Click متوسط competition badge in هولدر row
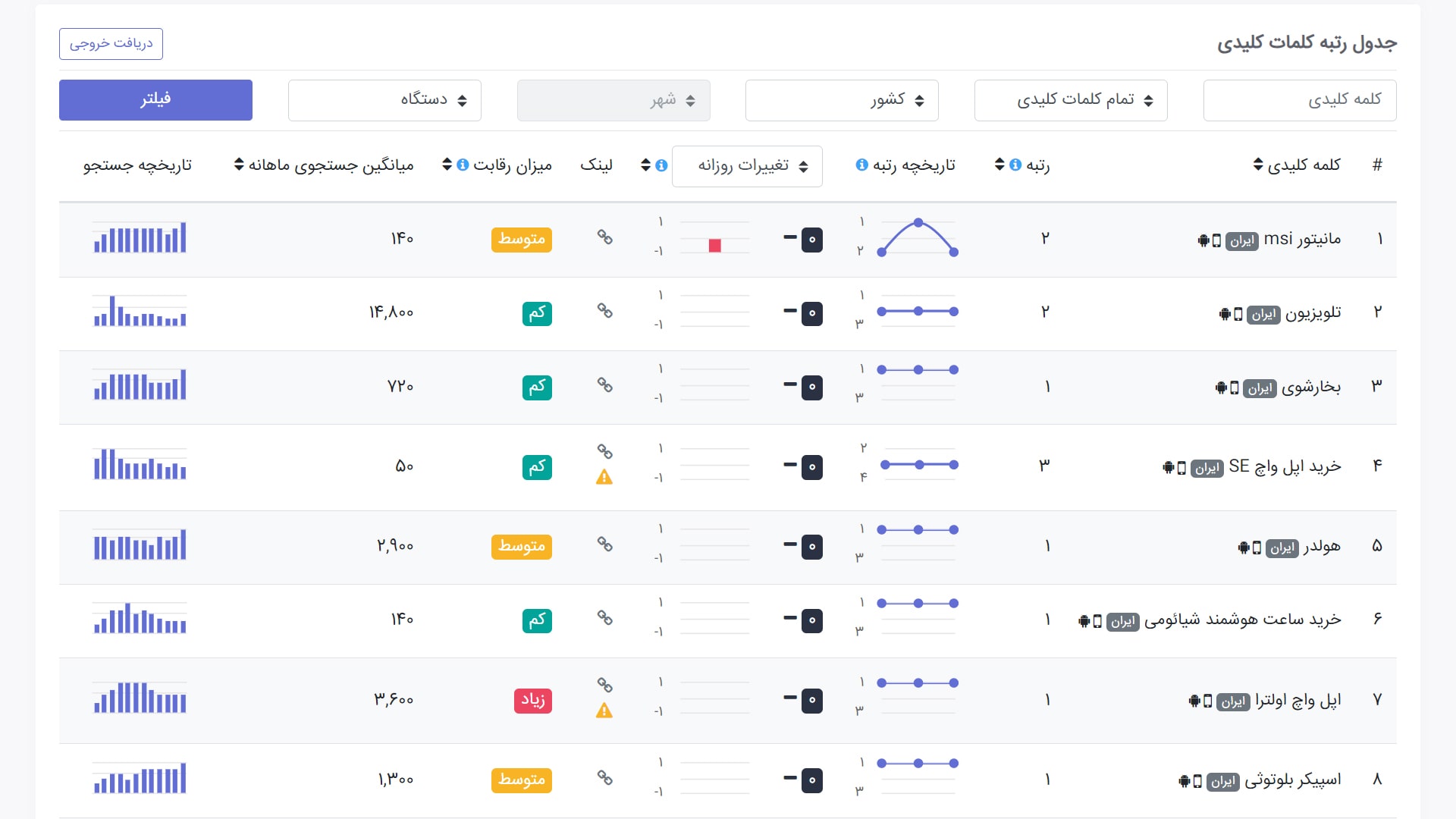 point(521,547)
